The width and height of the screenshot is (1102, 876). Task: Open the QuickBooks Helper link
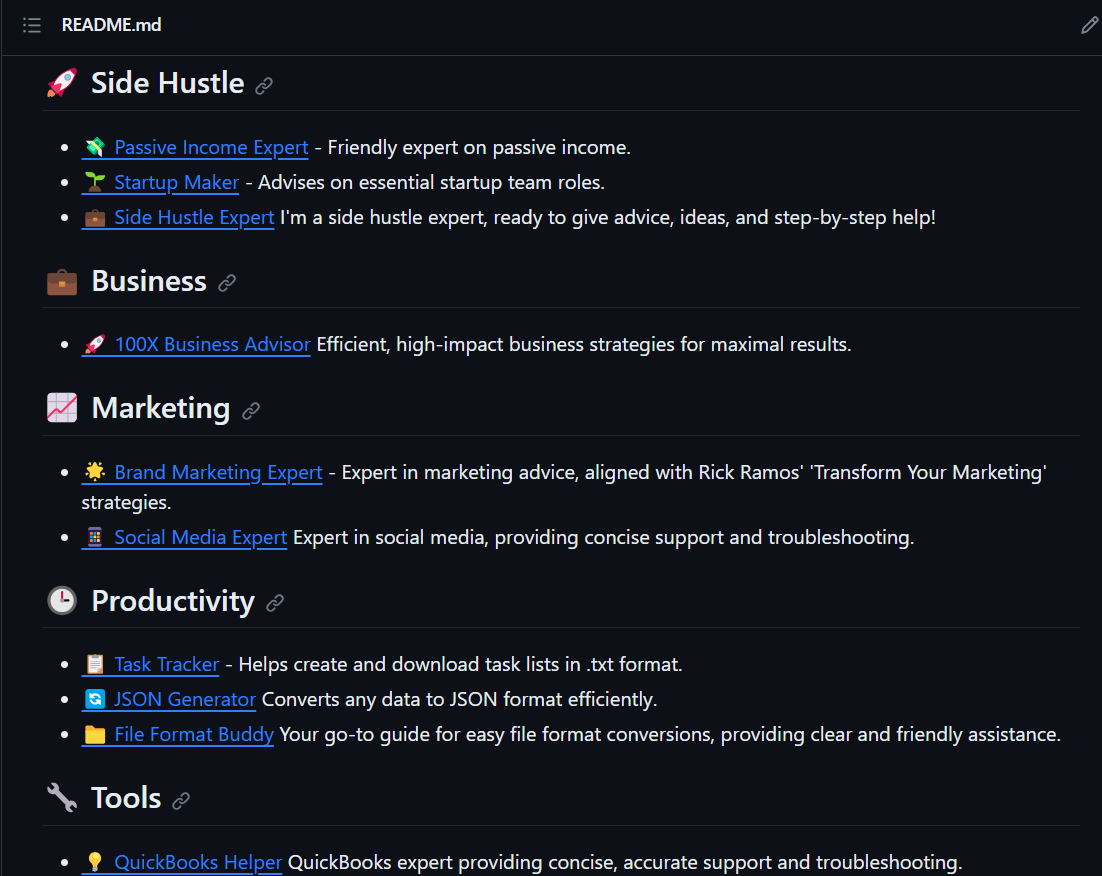tap(197, 863)
